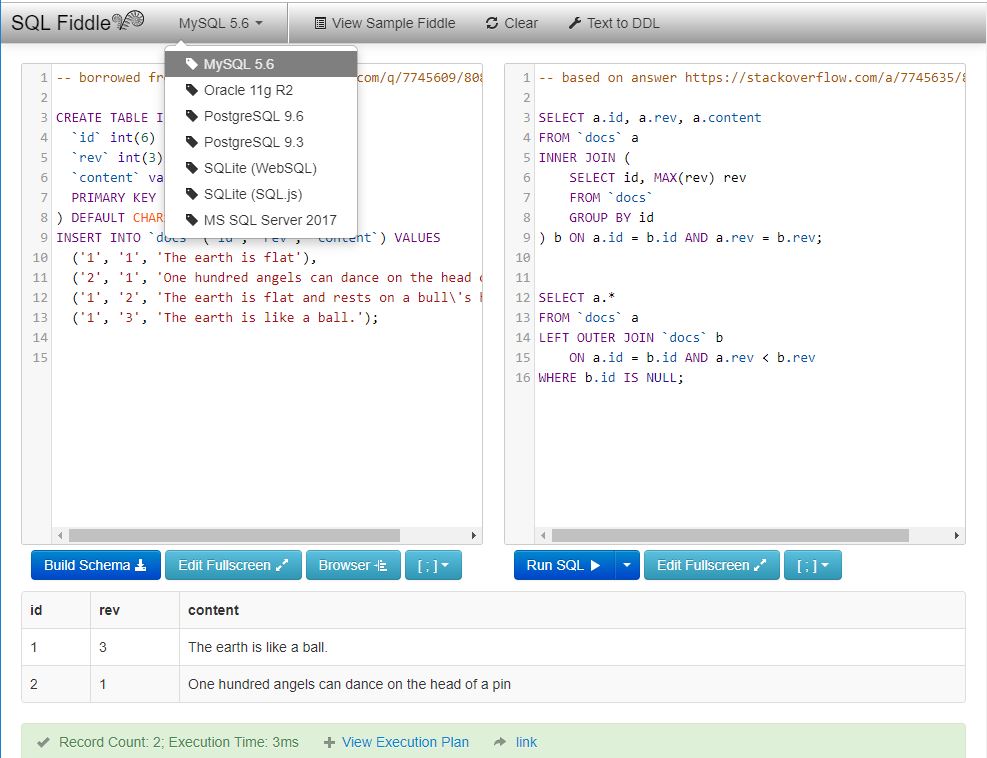
Task: Click schema panel scroll right arrow
Action: [x=474, y=535]
